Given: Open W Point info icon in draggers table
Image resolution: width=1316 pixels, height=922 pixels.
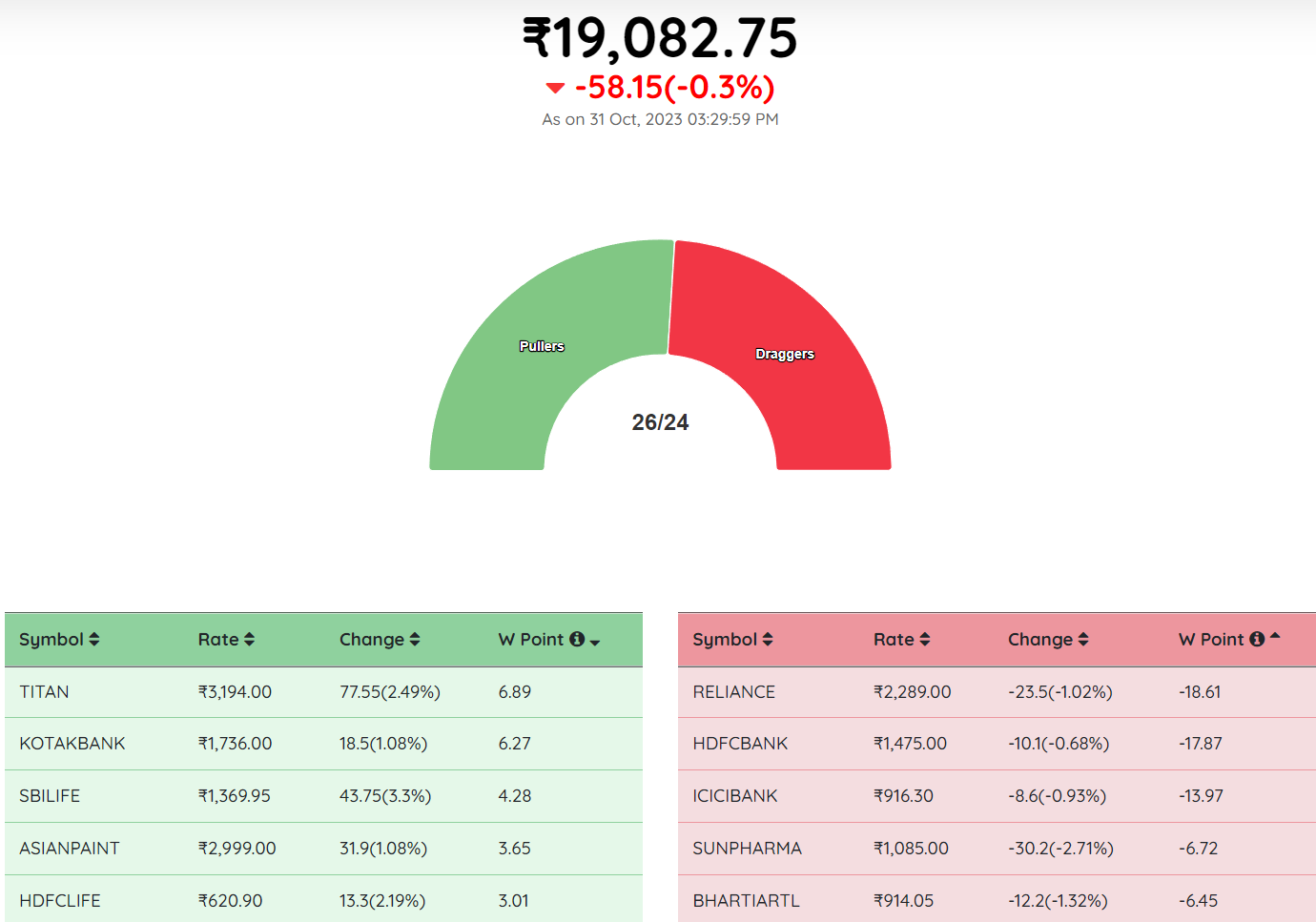Looking at the screenshot, I should coord(1257,639).
